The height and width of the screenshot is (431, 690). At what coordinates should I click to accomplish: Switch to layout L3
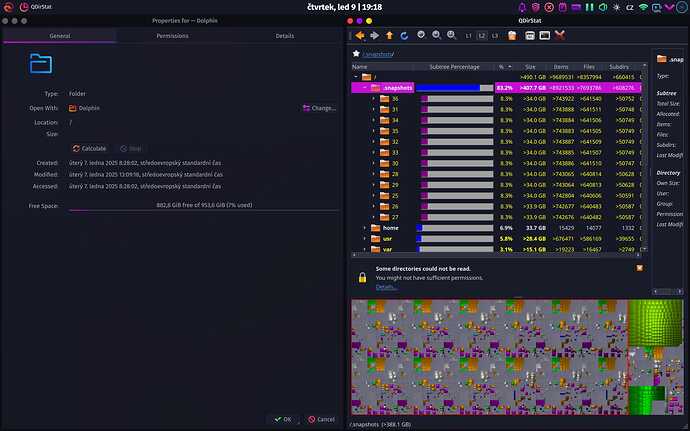[495, 36]
